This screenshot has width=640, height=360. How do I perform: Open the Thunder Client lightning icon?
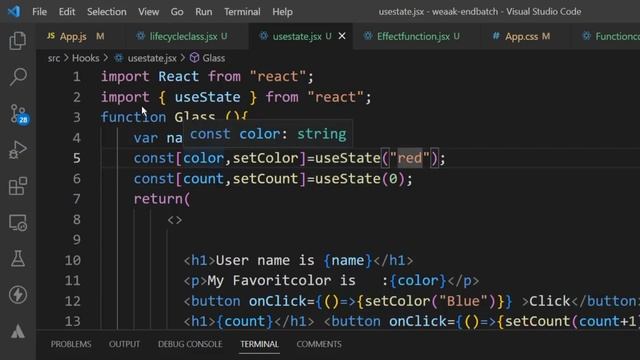coord(18,295)
